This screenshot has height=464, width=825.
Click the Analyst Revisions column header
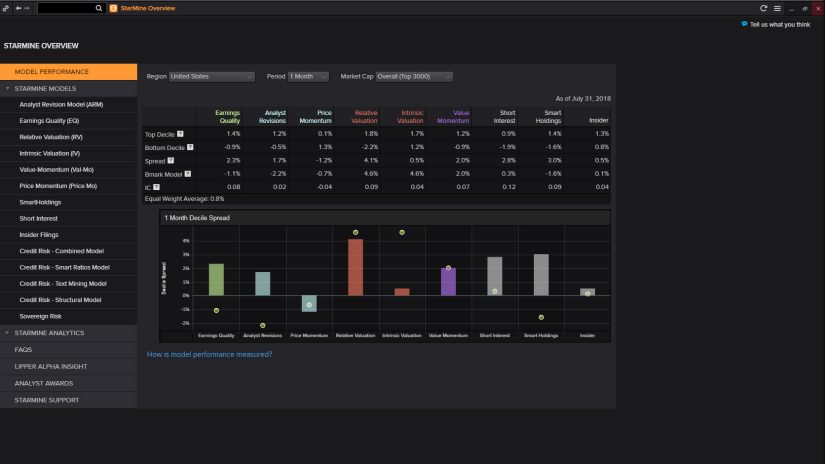272,117
